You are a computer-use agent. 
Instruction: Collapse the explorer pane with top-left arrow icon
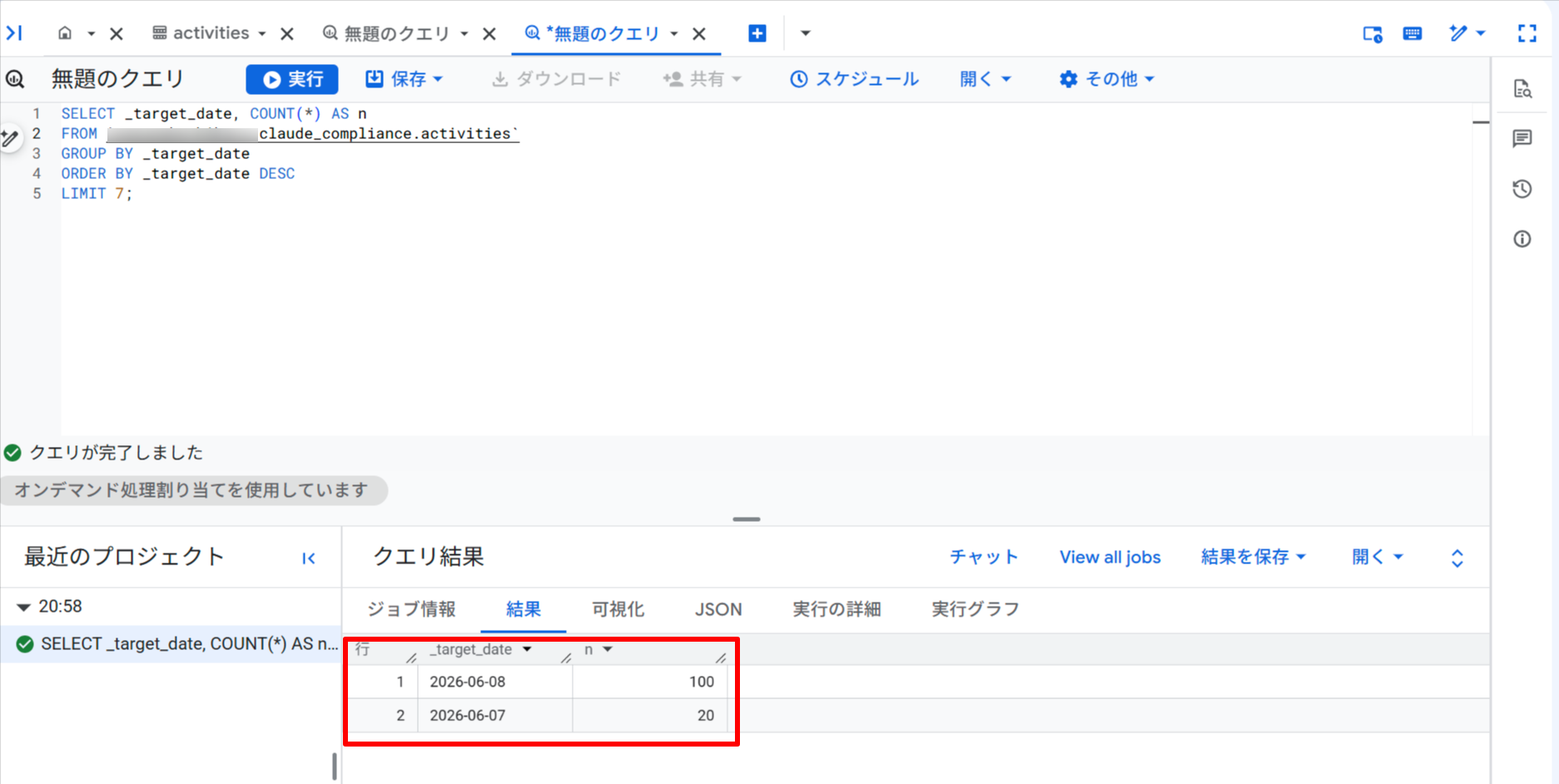click(14, 33)
